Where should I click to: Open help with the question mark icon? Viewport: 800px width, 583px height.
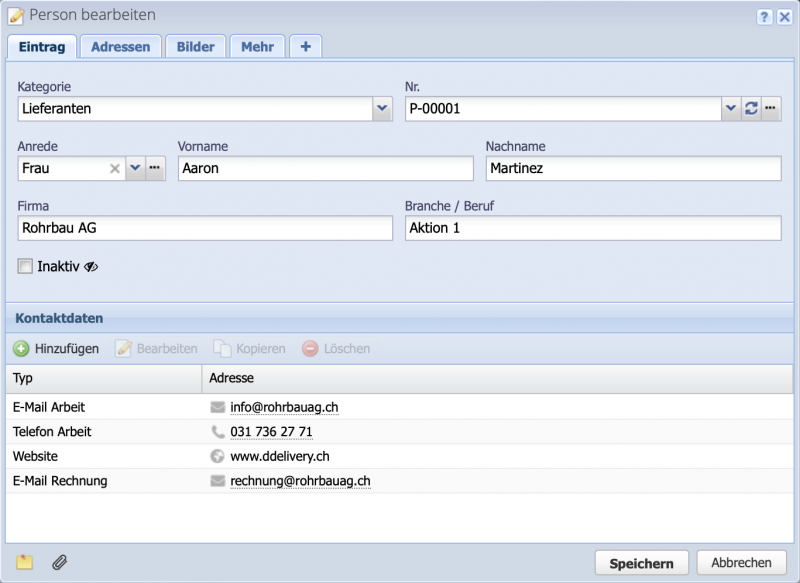click(766, 14)
